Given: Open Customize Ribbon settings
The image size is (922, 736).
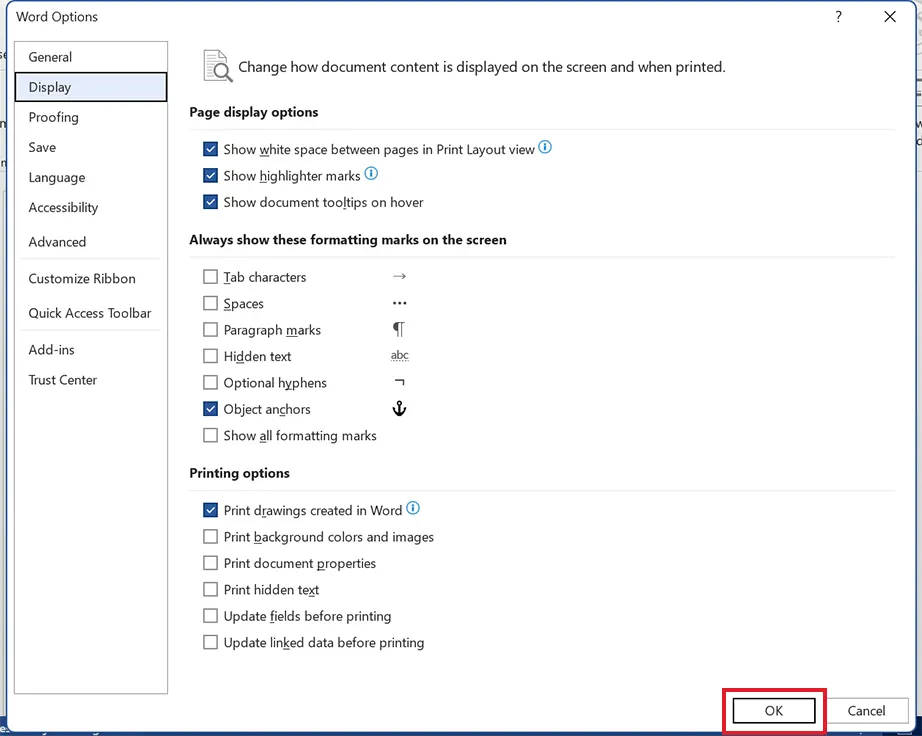Looking at the screenshot, I should pos(91,279).
